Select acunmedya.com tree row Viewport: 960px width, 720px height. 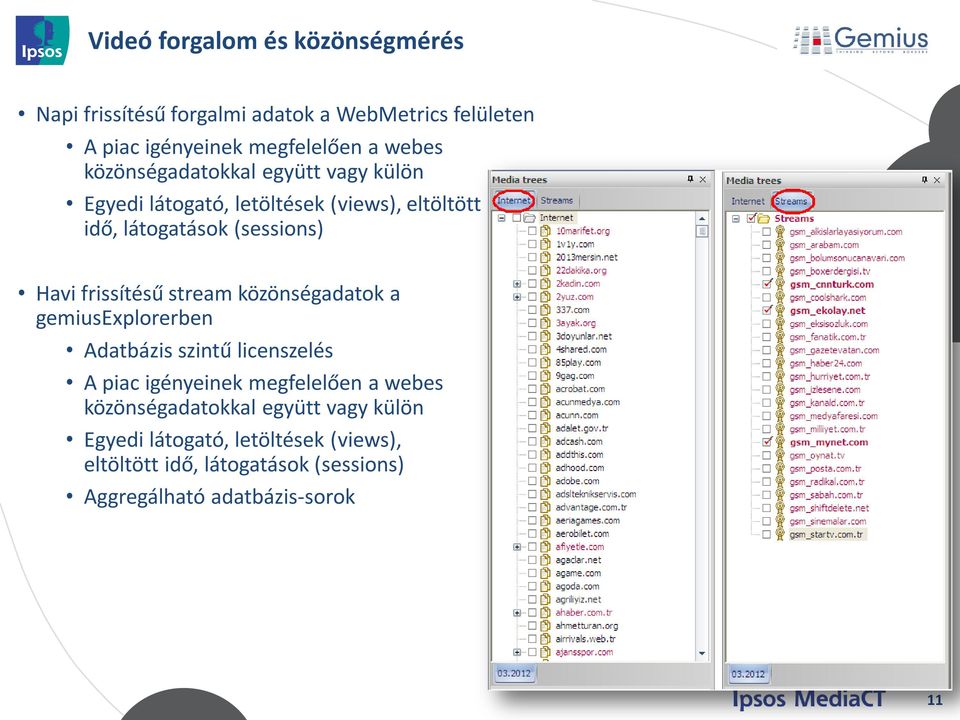(587, 402)
